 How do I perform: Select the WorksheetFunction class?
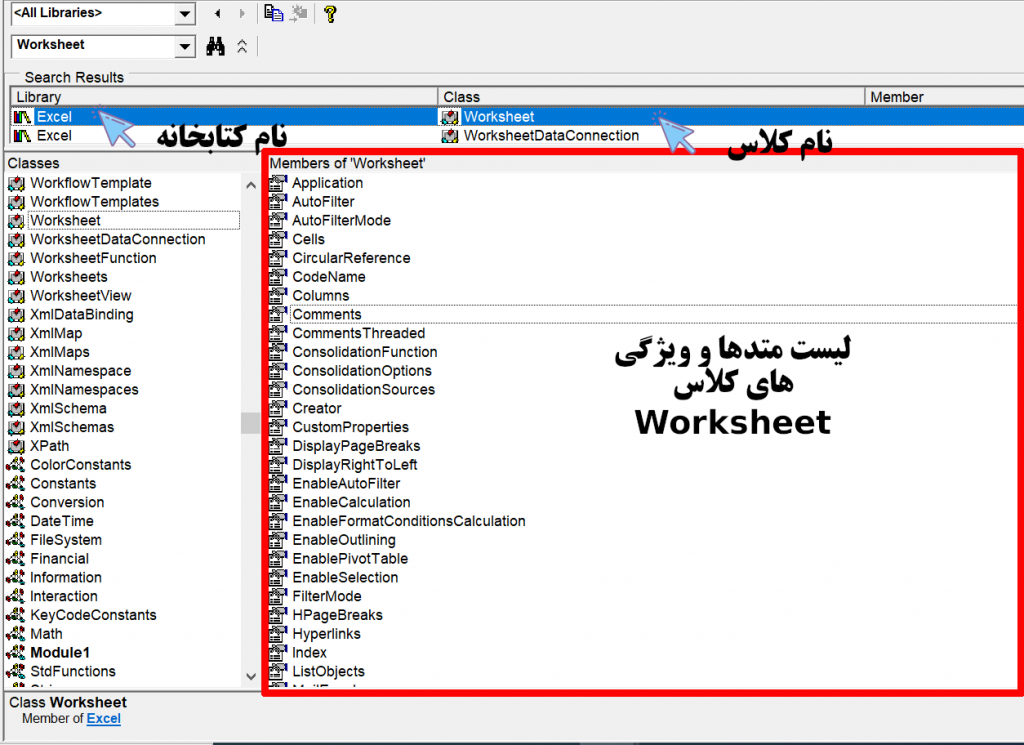pos(93,258)
